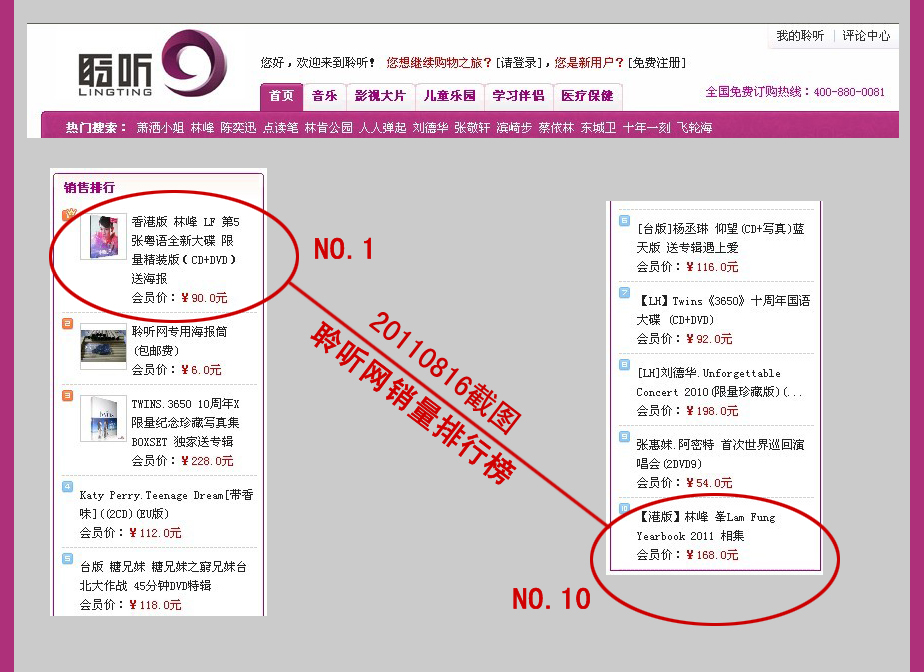Open 我的聆听 account link
924x672 pixels.
click(x=800, y=36)
